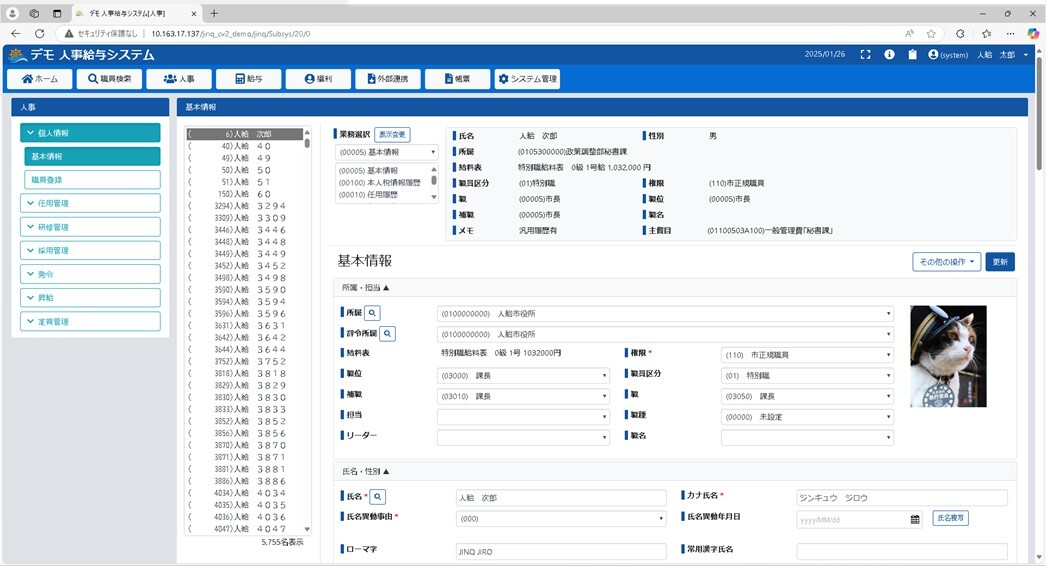Click the search icon beside 氏名 label
The width and height of the screenshot is (1046, 566).
pos(378,496)
